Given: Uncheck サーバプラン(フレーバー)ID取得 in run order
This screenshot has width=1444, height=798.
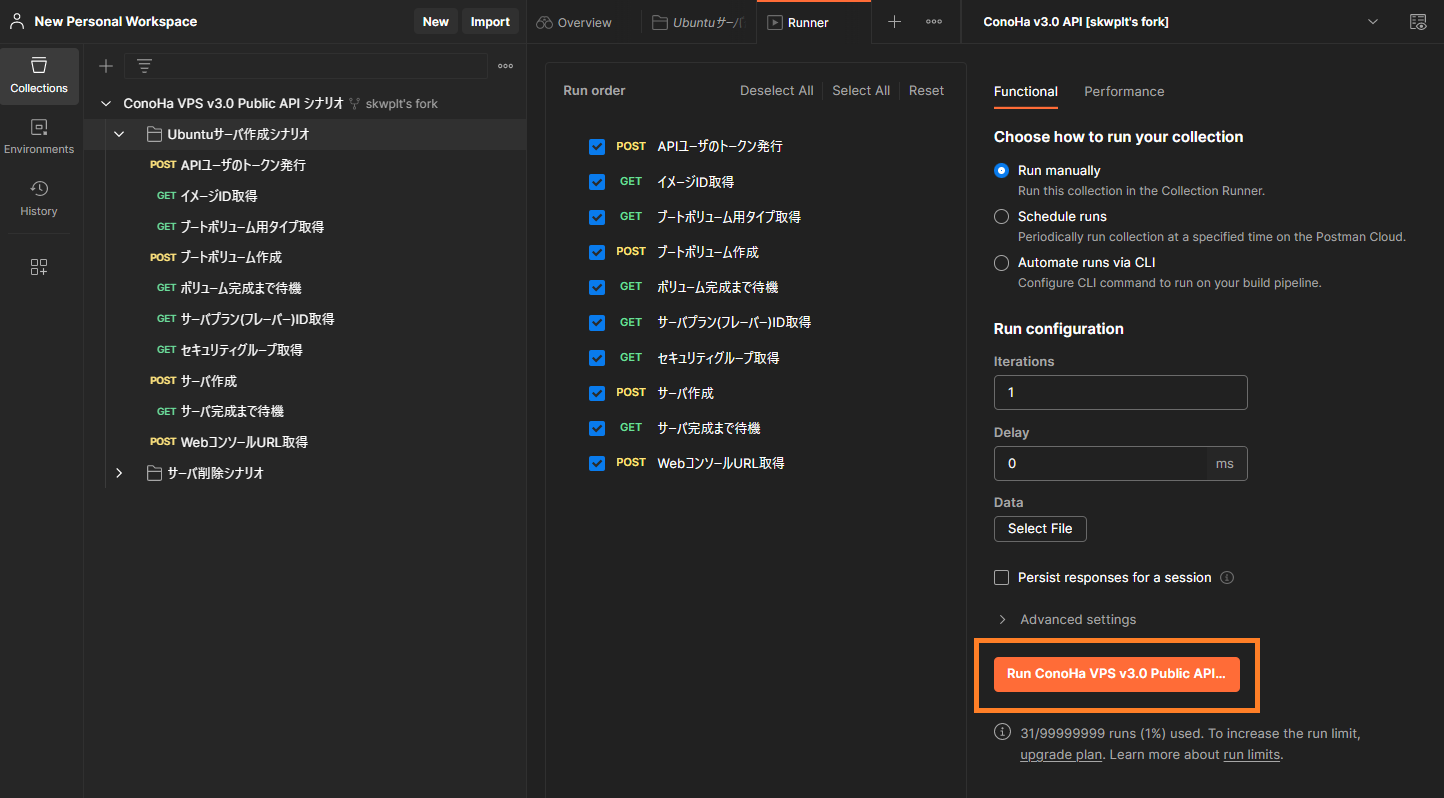Looking at the screenshot, I should pos(597,323).
